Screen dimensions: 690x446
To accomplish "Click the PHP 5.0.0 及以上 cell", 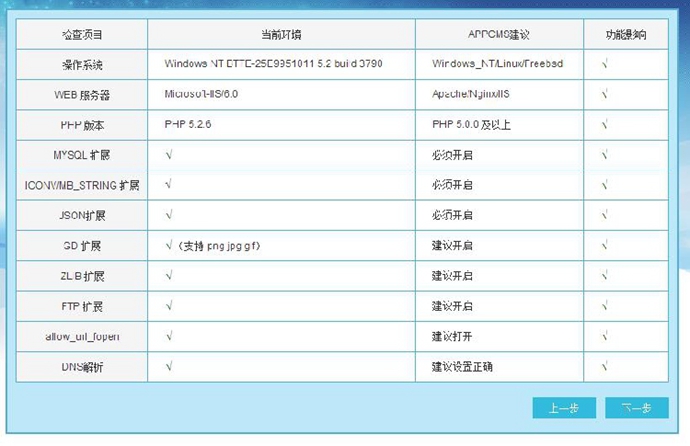I will (x=471, y=124).
